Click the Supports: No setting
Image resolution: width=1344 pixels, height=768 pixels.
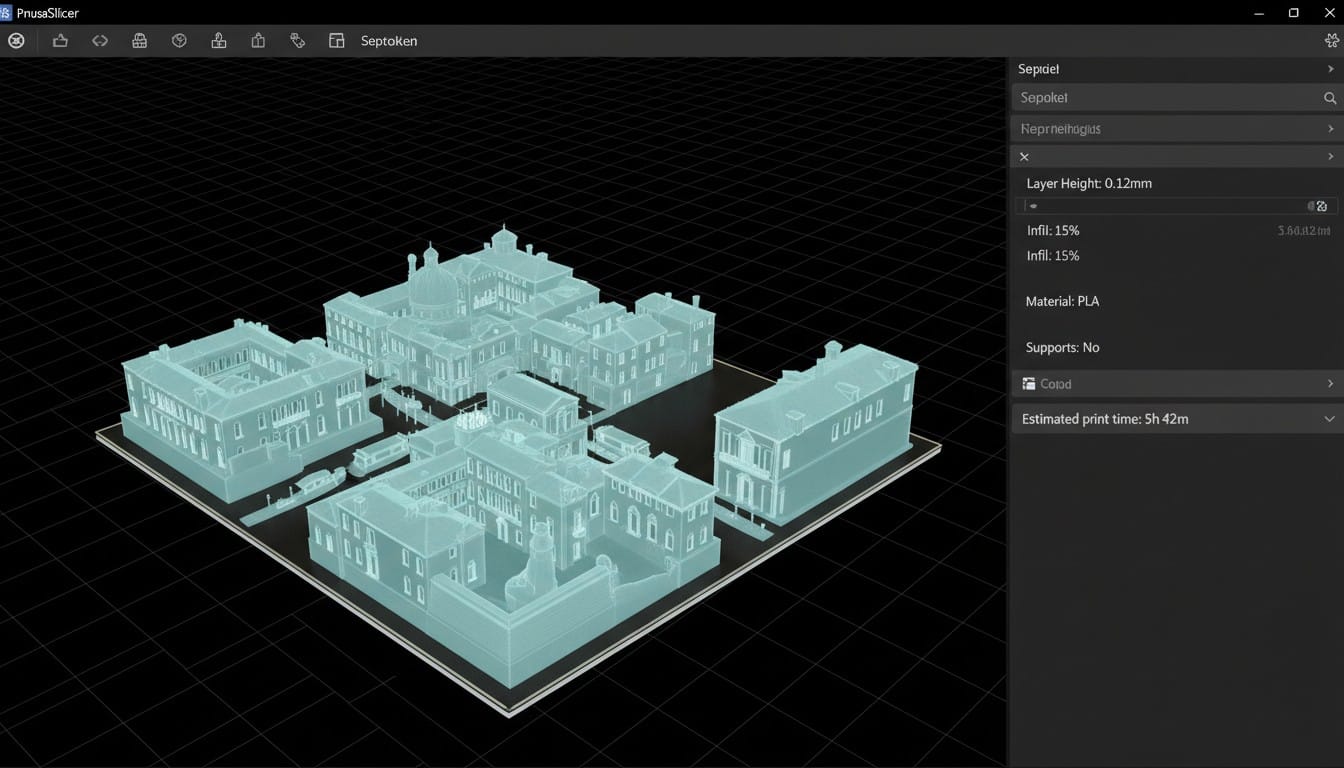pyautogui.click(x=1062, y=348)
